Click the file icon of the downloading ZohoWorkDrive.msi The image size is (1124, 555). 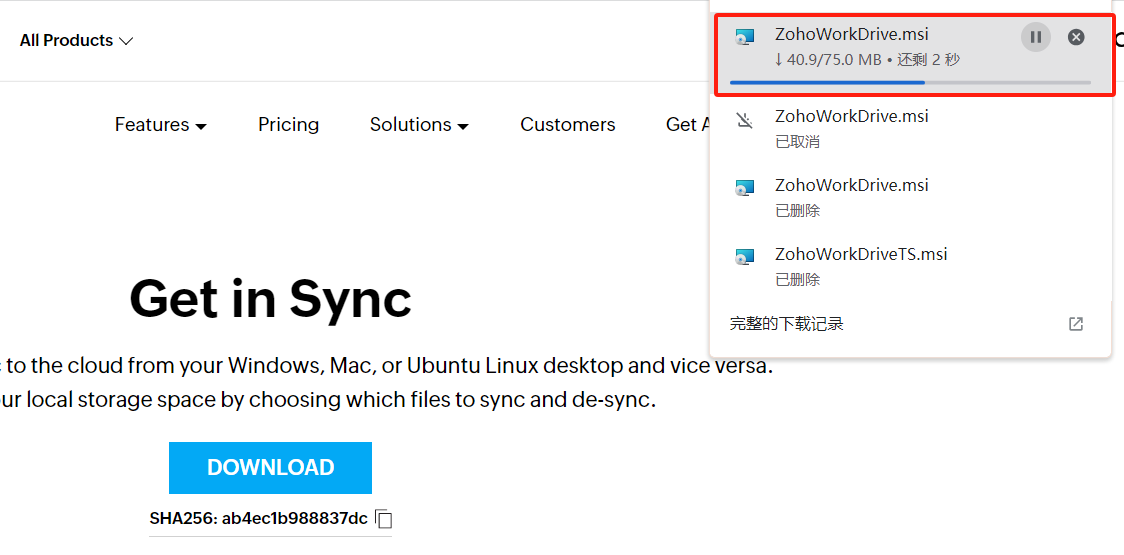click(x=744, y=37)
